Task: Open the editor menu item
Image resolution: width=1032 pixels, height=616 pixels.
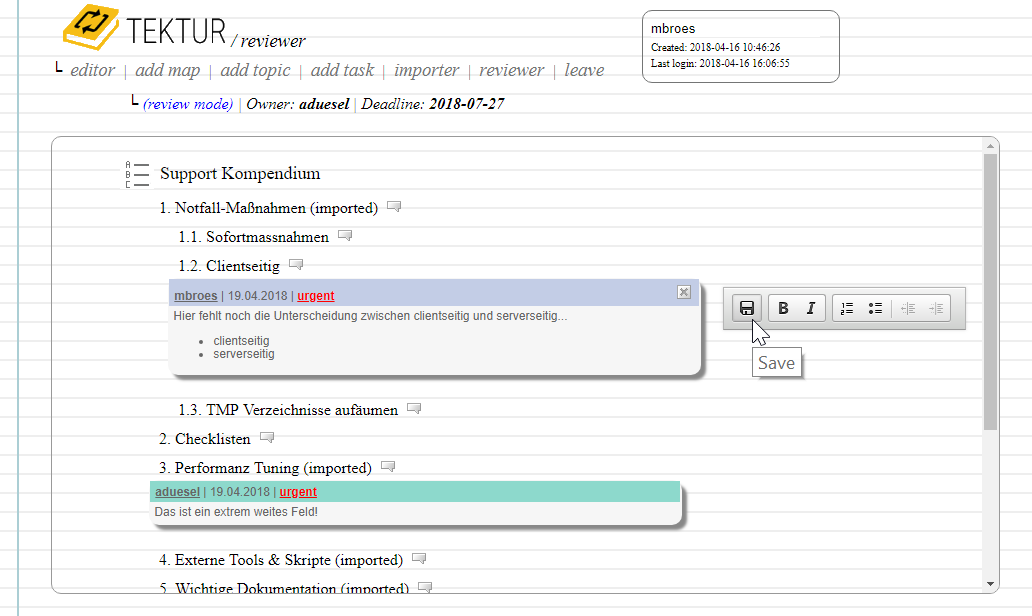Action: click(92, 70)
